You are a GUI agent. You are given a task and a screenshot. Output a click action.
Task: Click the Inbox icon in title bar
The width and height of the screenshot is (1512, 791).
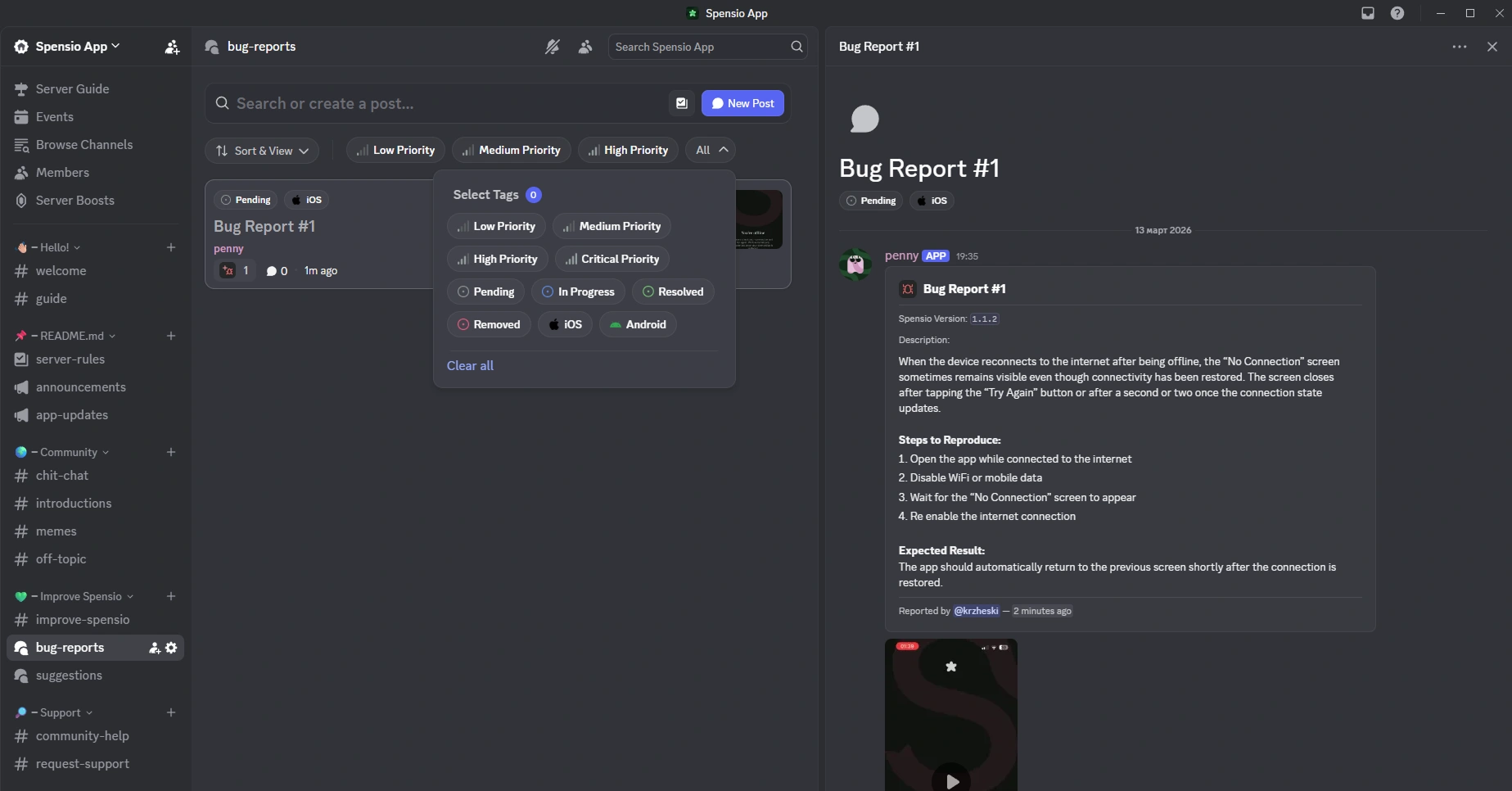click(1367, 13)
